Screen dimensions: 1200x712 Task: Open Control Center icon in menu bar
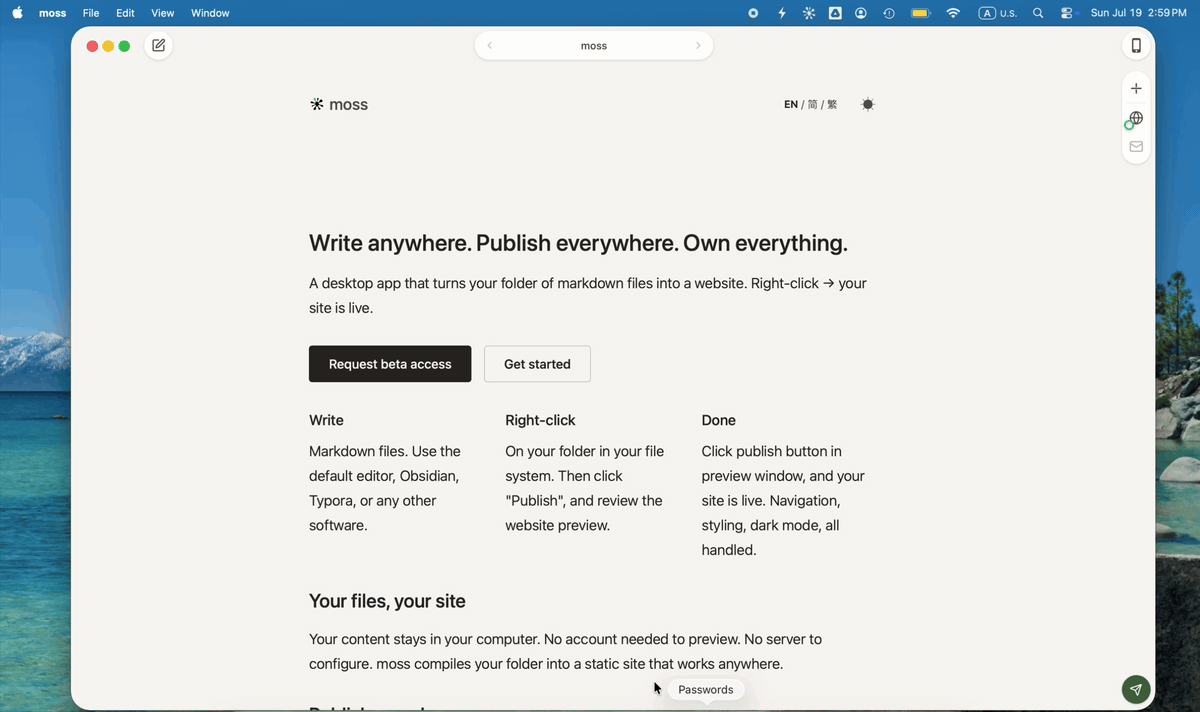1067,13
